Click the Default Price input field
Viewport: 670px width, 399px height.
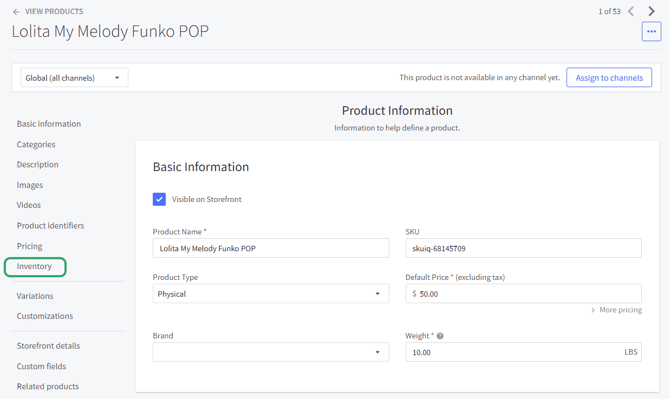tap(523, 293)
